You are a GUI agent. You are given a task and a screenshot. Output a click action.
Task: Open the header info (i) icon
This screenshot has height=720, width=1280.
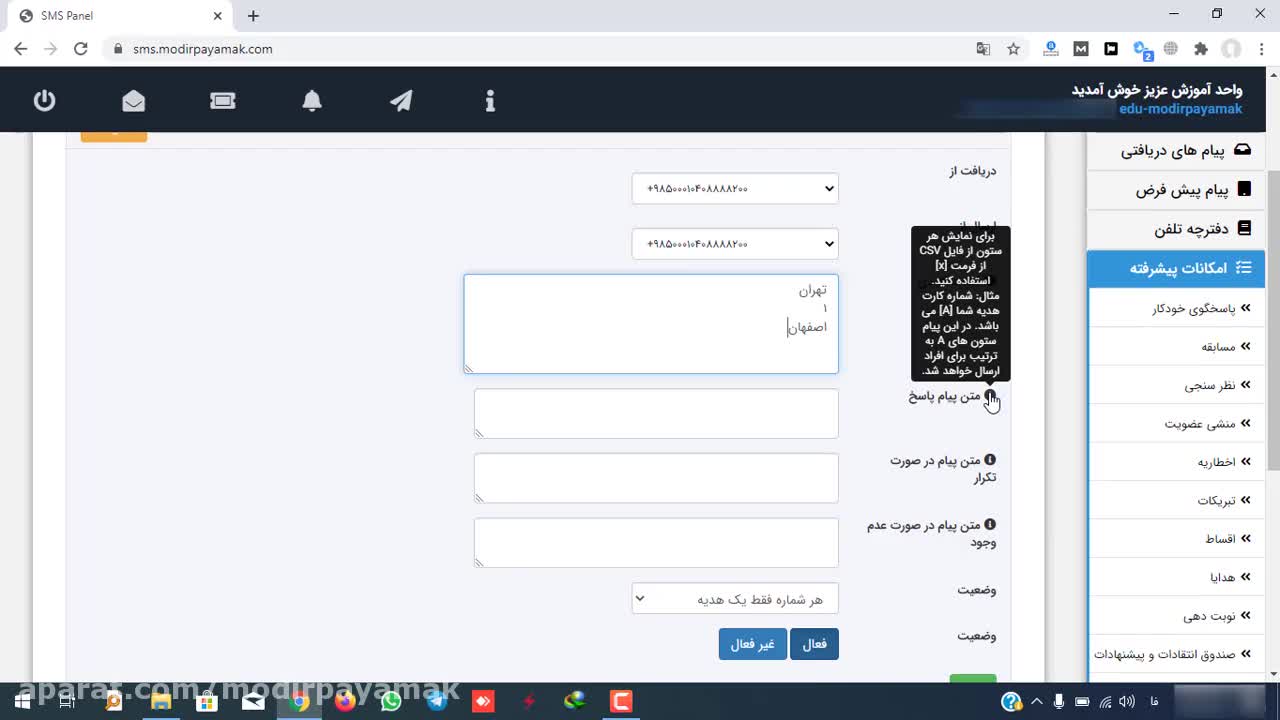click(x=490, y=100)
